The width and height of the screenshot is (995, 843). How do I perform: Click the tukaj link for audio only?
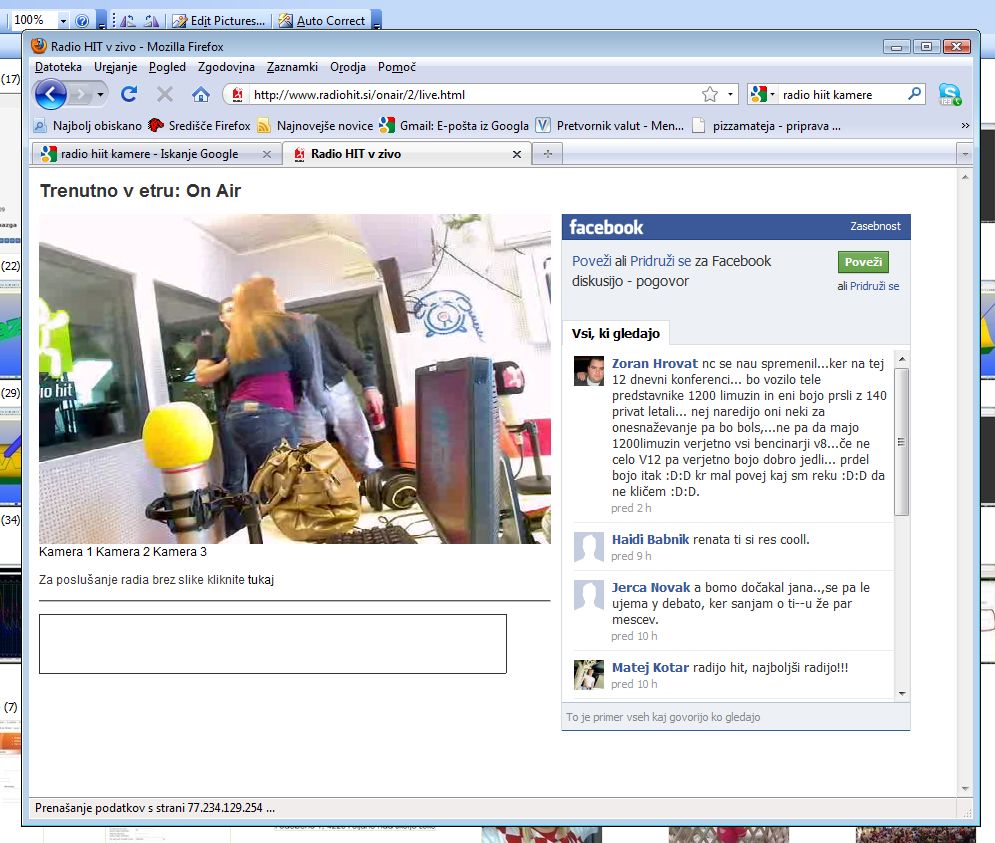coord(260,580)
